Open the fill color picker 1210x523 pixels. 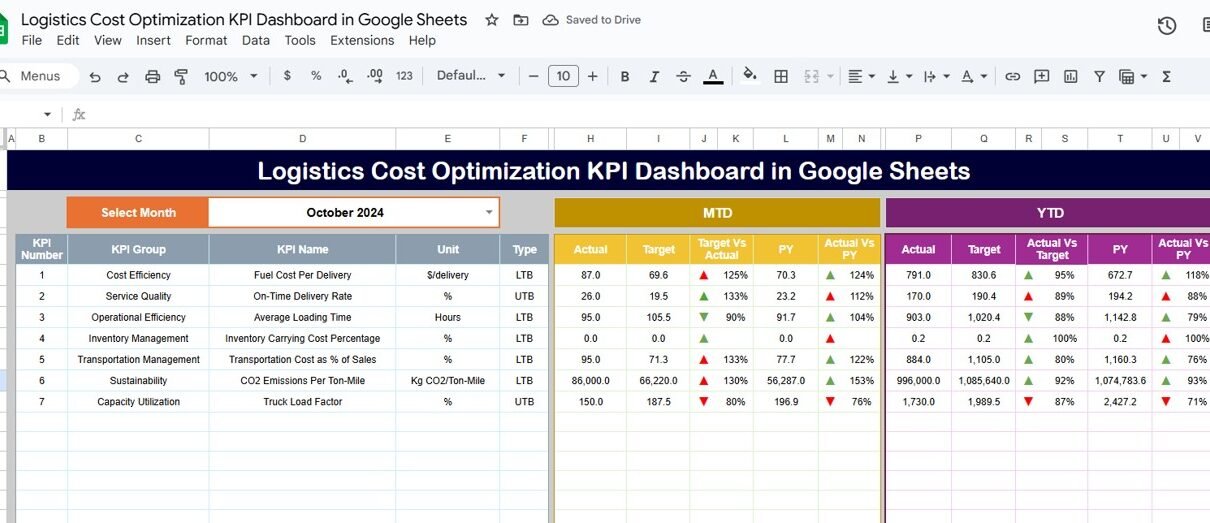(750, 77)
